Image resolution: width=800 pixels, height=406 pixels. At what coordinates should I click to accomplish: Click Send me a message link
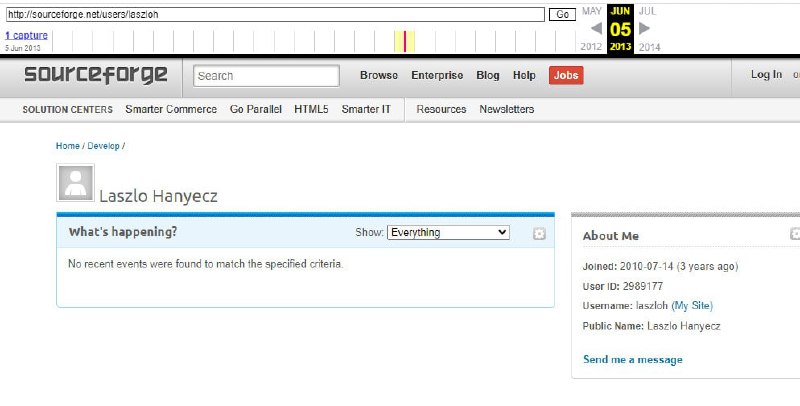(x=633, y=360)
